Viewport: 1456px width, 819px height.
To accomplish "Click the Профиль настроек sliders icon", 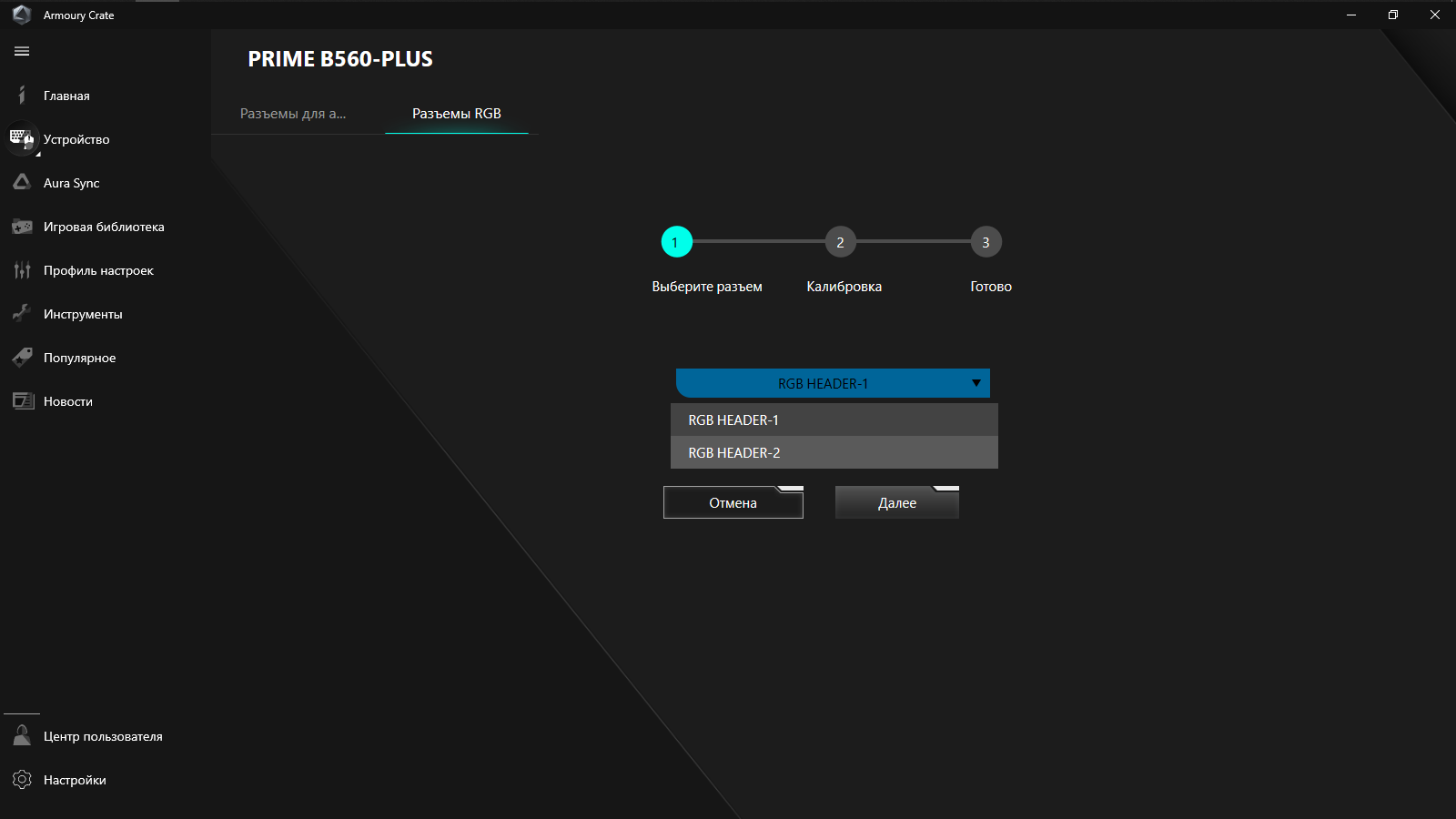I will click(x=22, y=270).
